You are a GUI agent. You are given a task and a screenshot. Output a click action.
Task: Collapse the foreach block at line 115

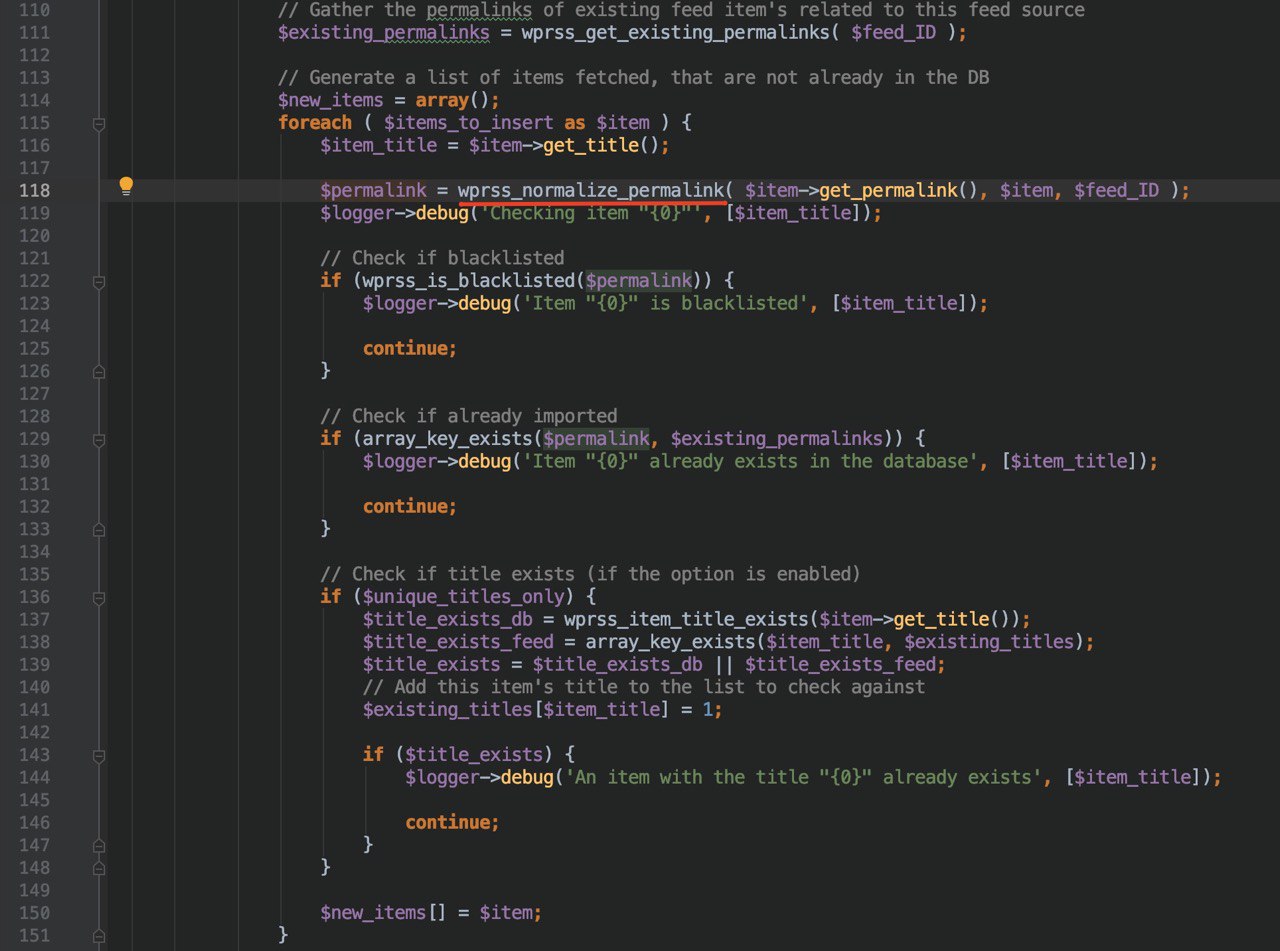tap(98, 123)
